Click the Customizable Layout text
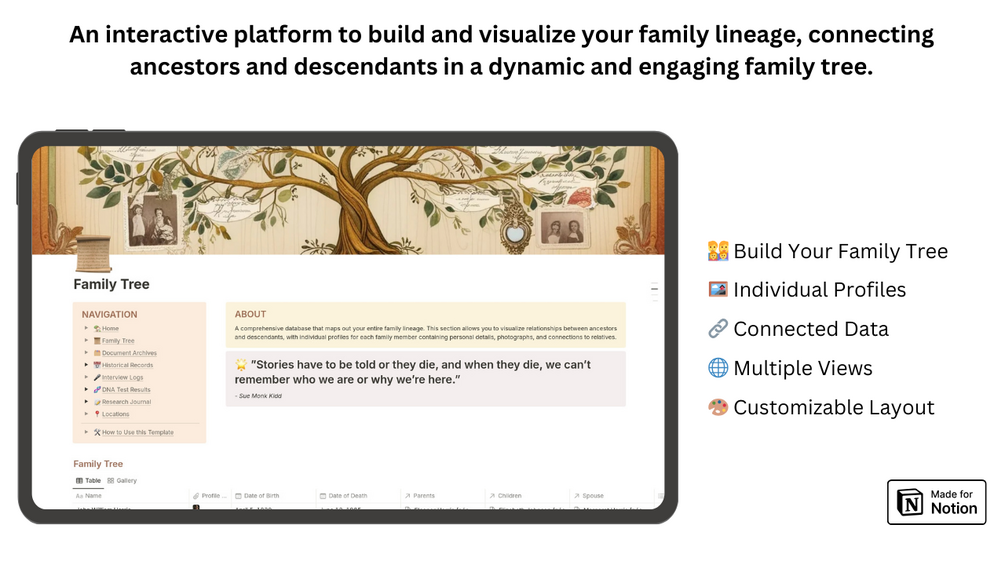The image size is (1005, 565). [834, 407]
